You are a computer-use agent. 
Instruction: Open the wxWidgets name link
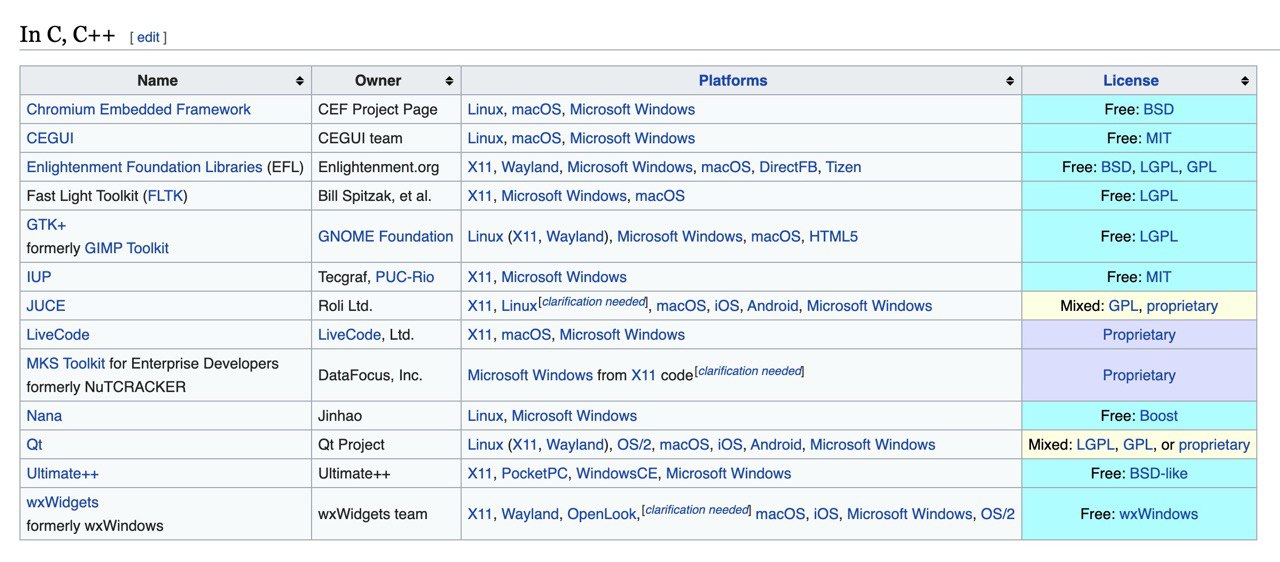coord(62,502)
